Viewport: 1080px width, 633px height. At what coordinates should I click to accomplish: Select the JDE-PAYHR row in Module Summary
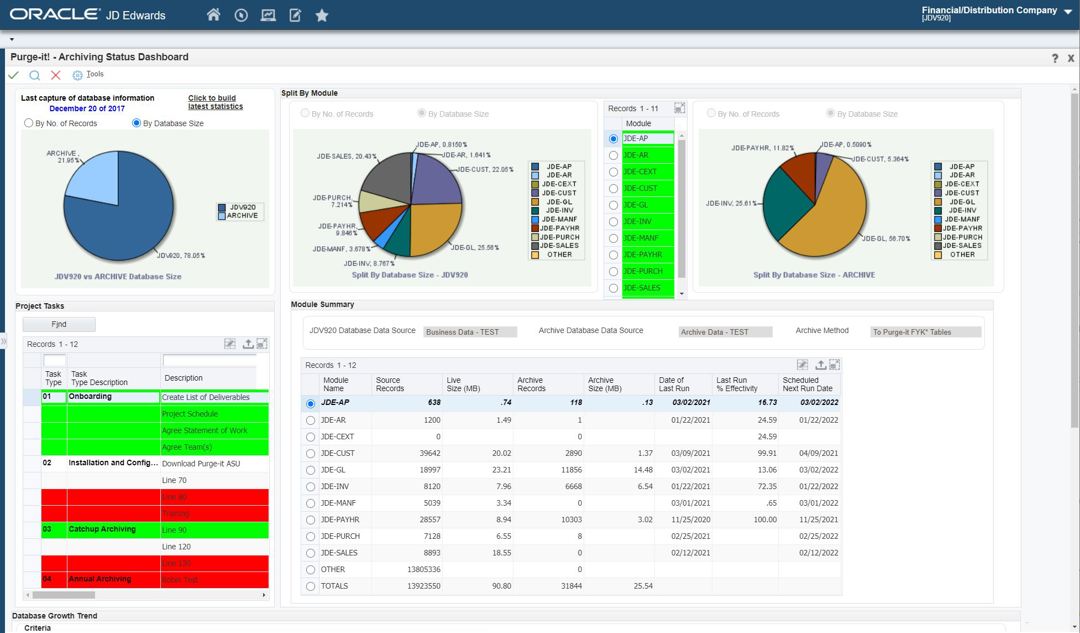(x=310, y=519)
